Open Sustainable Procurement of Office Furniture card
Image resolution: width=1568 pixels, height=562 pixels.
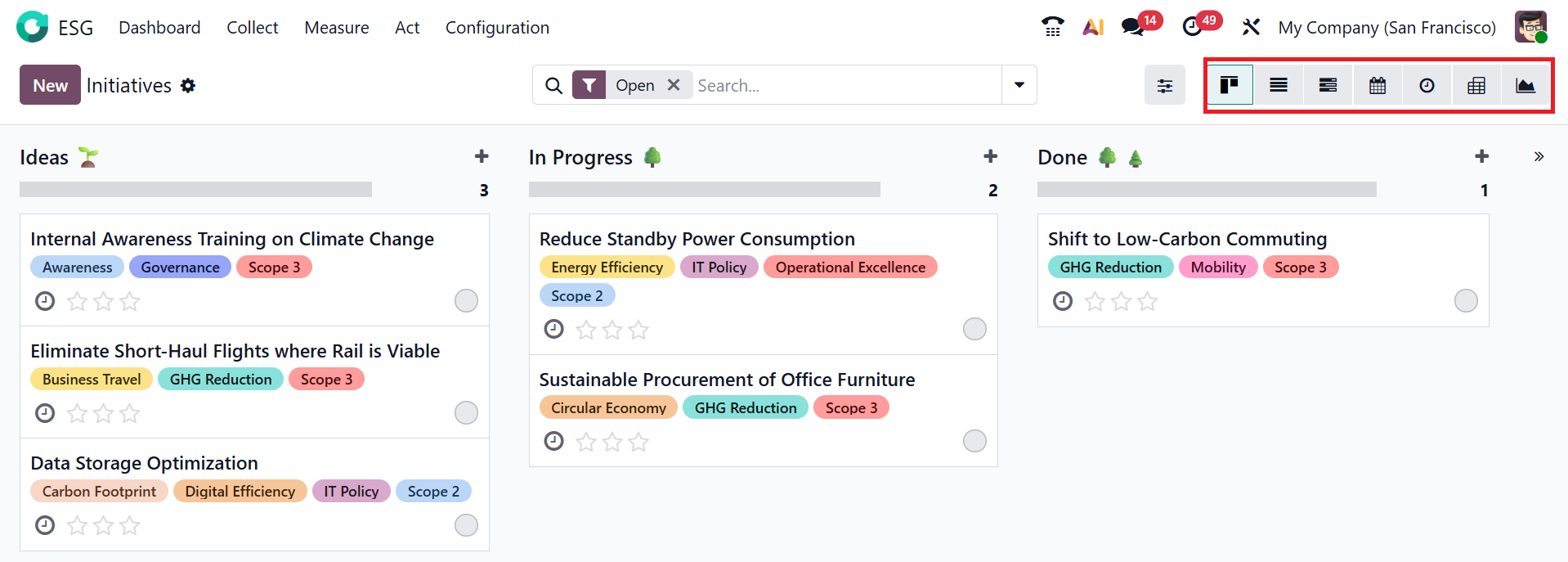tap(727, 380)
